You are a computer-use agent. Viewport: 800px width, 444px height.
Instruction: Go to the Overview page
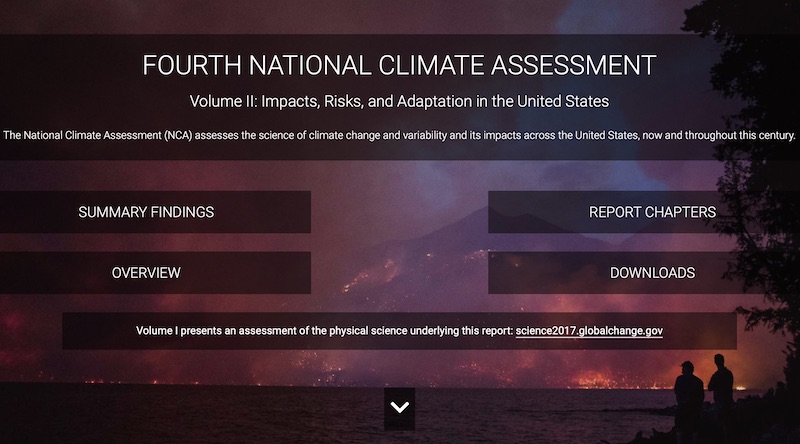(155, 273)
